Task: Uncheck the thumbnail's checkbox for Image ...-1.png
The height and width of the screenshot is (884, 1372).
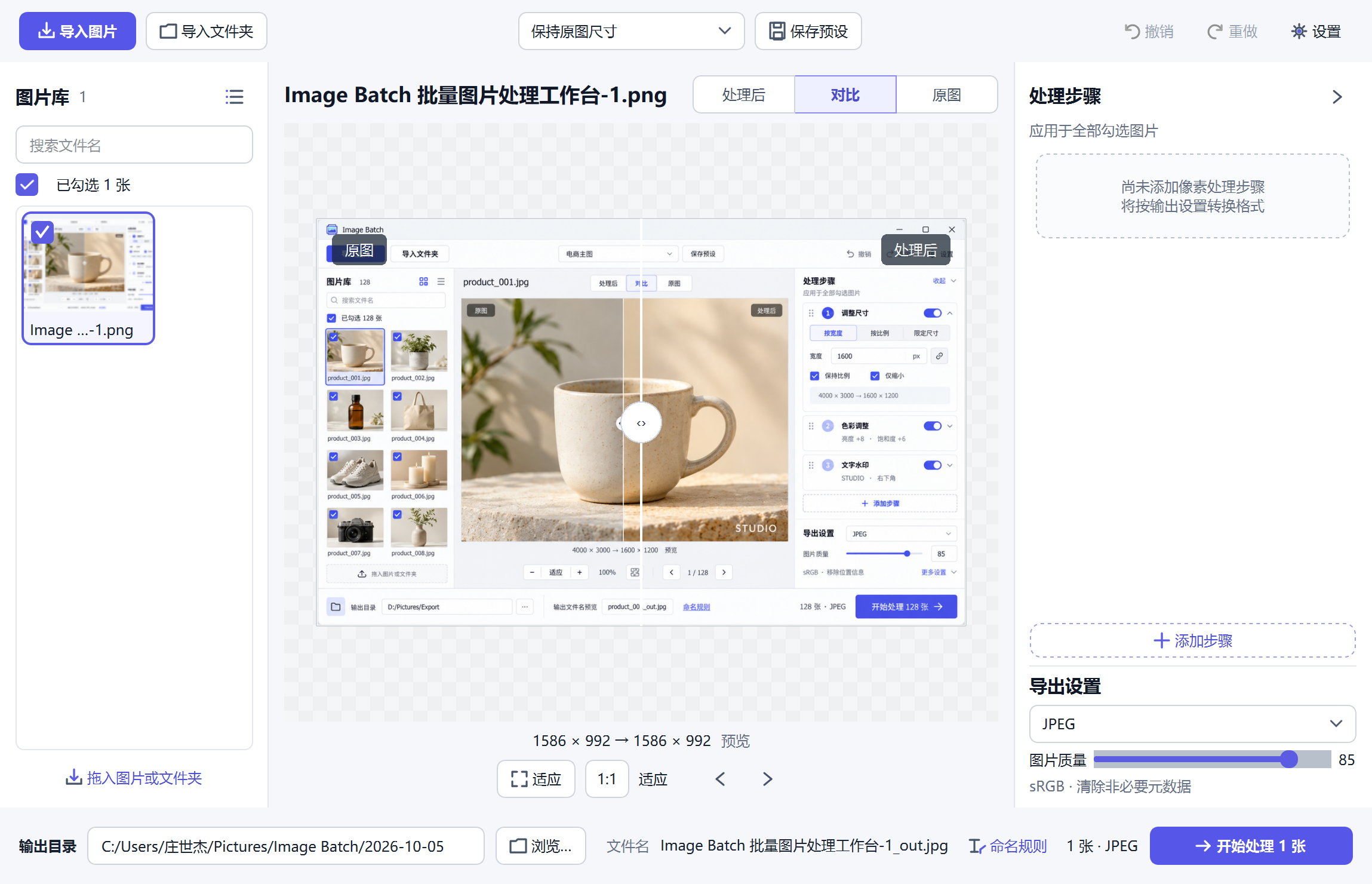Action: [42, 232]
